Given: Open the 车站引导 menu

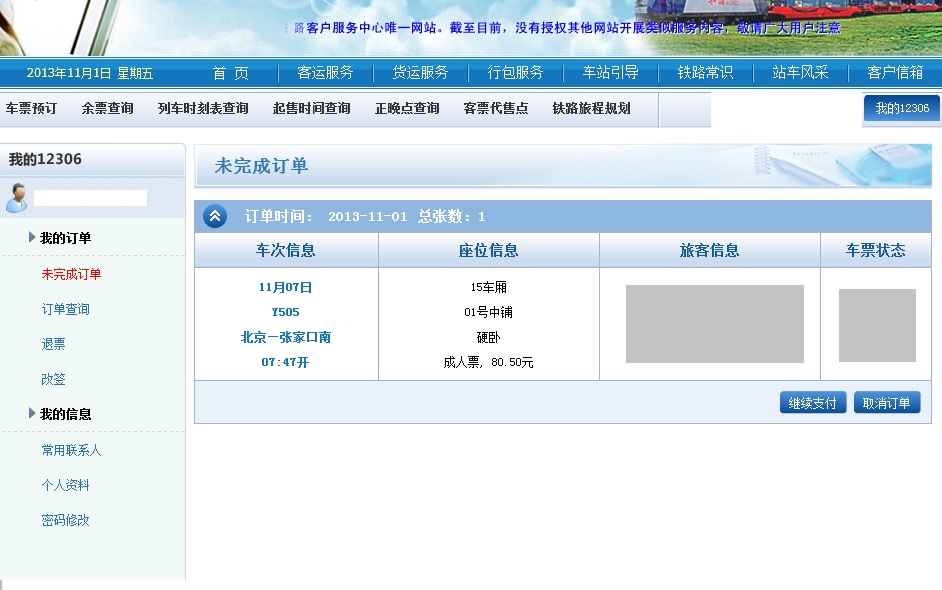Looking at the screenshot, I should point(610,73).
